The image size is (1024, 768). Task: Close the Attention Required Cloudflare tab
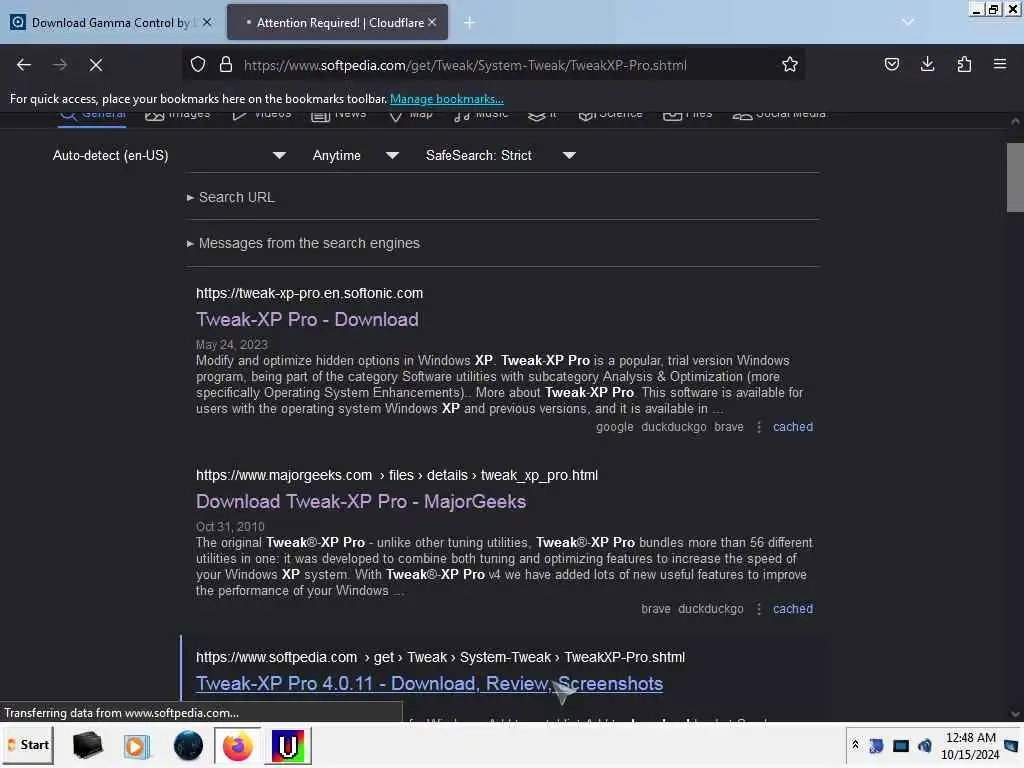tap(432, 22)
